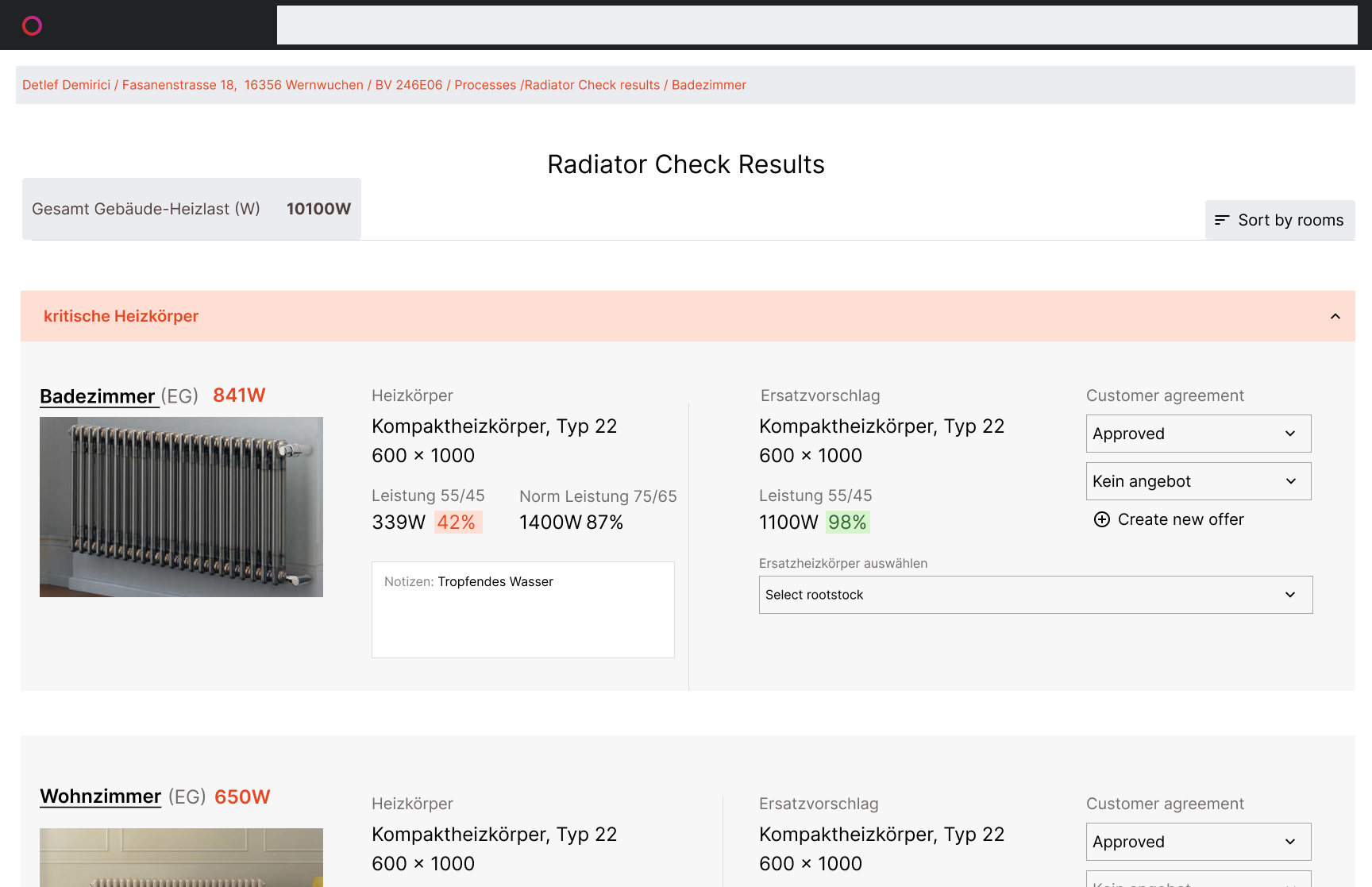The height and width of the screenshot is (887, 1372).
Task: Click the top search bar field
Action: 817,25
